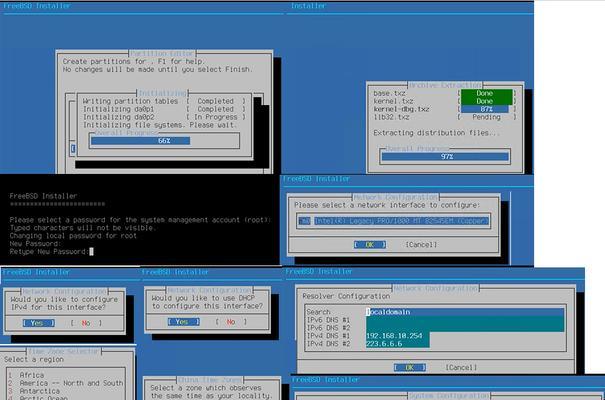
Task: Click OK in the network interface selection dialog
Action: click(370, 245)
